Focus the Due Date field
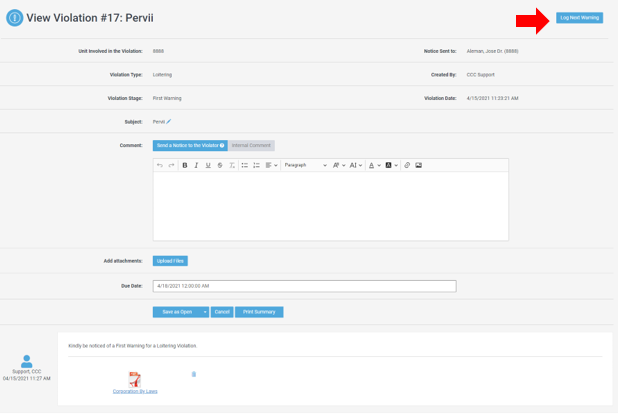The height and width of the screenshot is (420, 621). (x=305, y=287)
